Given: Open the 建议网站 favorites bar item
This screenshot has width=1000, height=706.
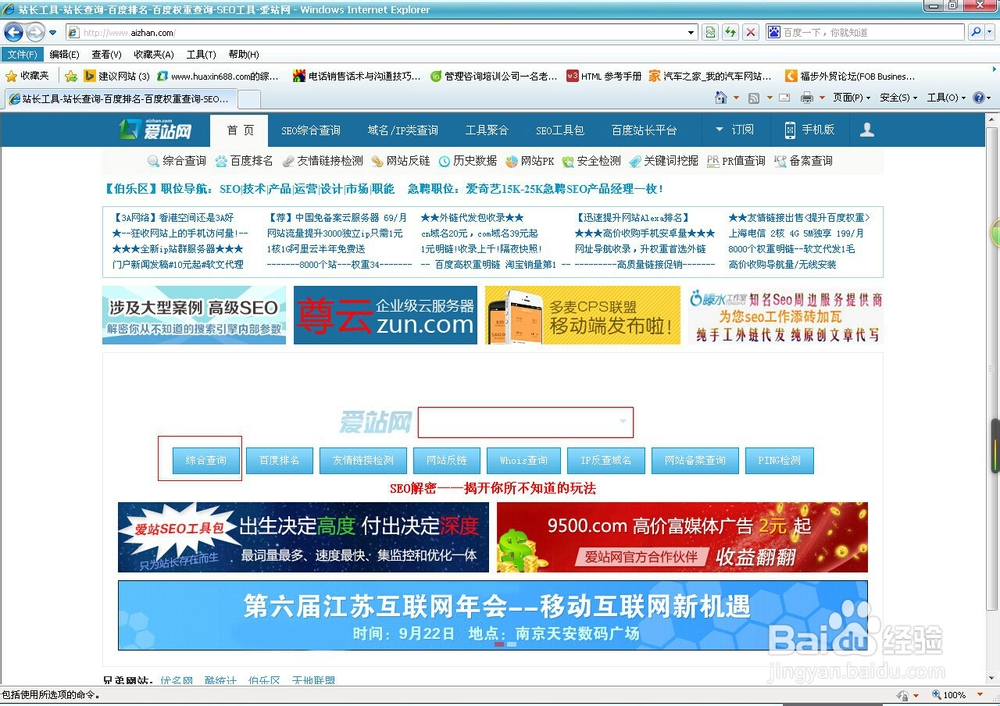Looking at the screenshot, I should (117, 76).
